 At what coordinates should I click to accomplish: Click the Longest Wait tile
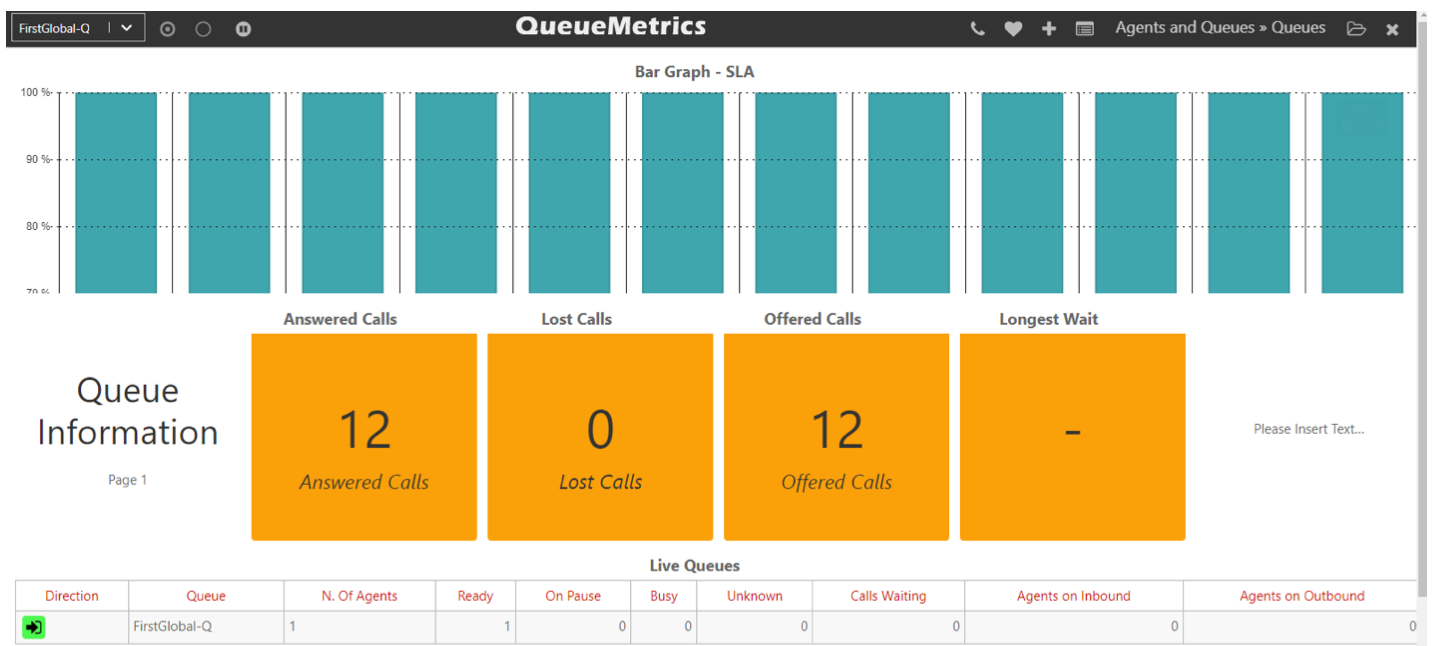(x=1072, y=437)
